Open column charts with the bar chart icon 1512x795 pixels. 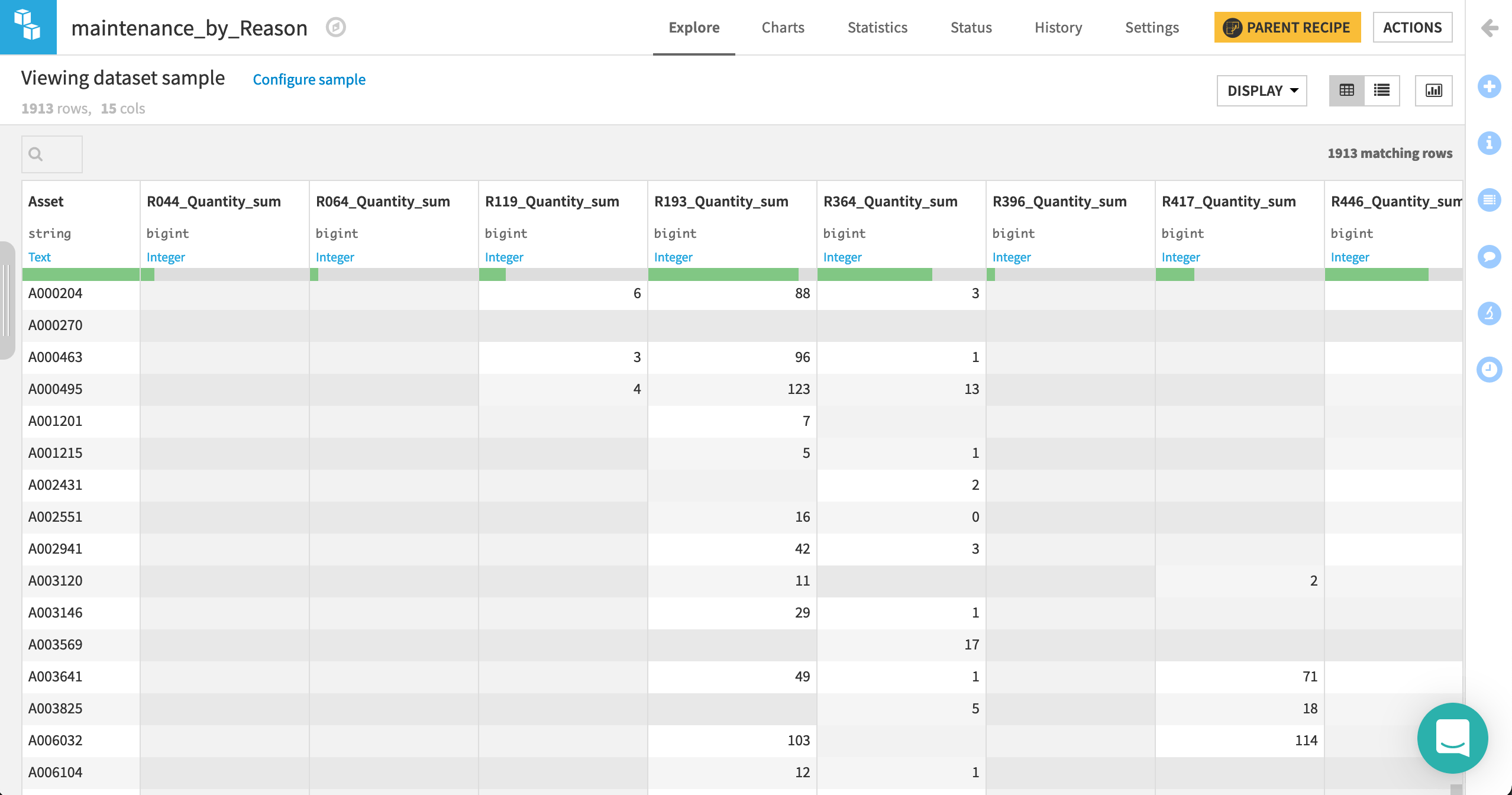1433,90
